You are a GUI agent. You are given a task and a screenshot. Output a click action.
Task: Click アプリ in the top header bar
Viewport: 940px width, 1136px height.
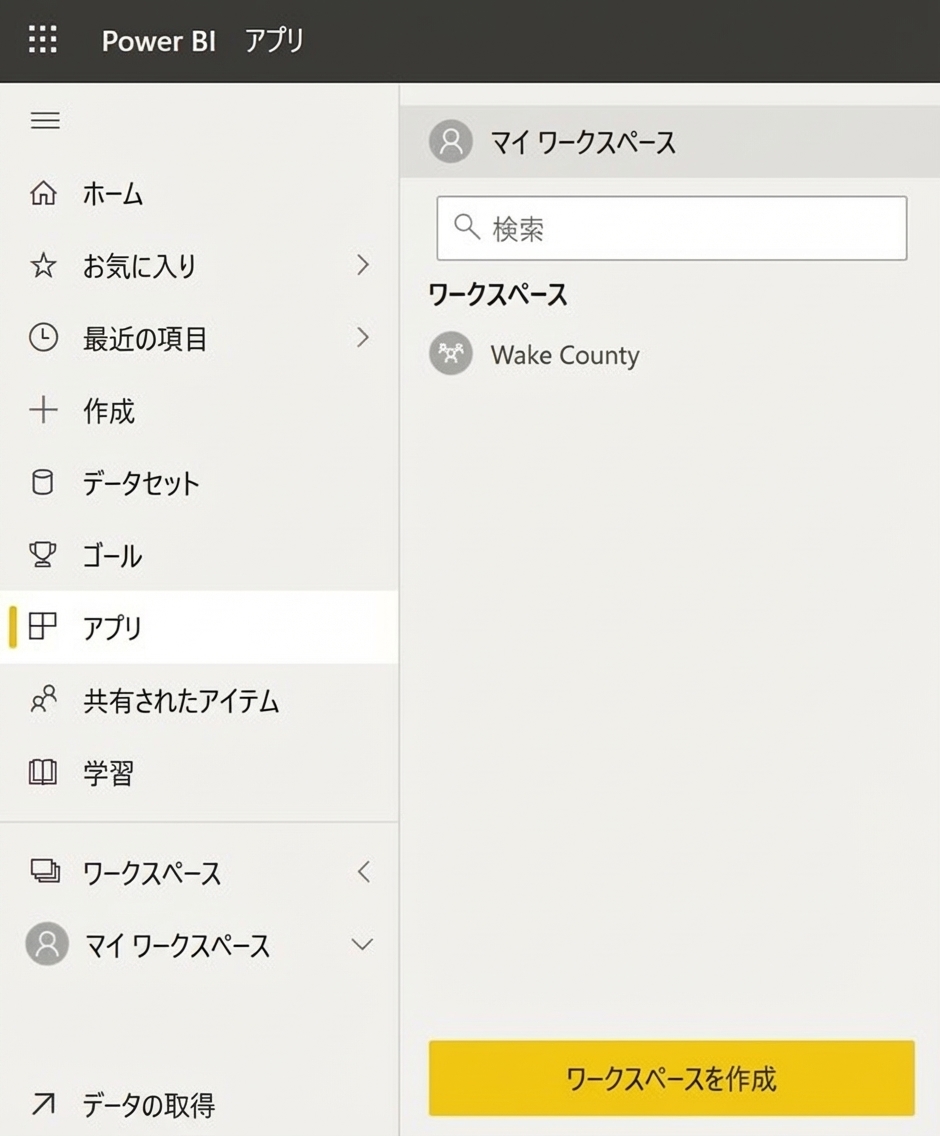(274, 41)
